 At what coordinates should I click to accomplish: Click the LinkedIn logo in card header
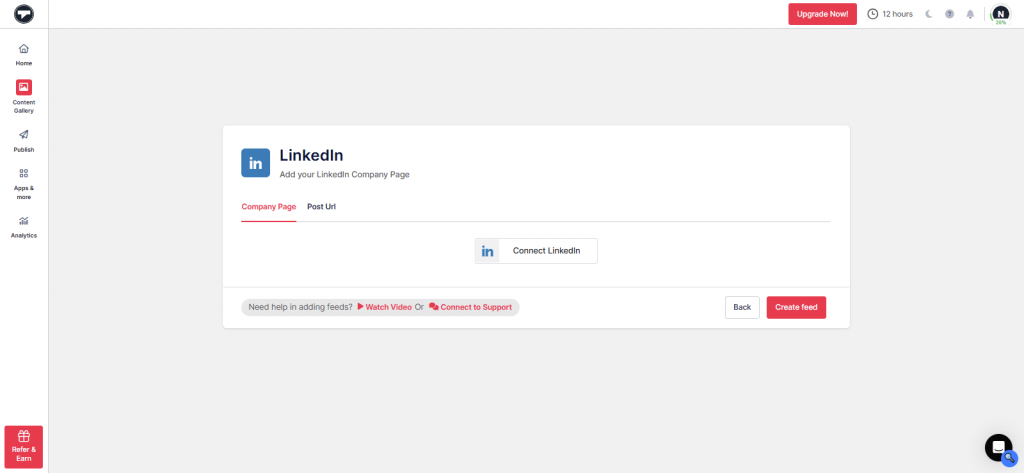pyautogui.click(x=255, y=163)
